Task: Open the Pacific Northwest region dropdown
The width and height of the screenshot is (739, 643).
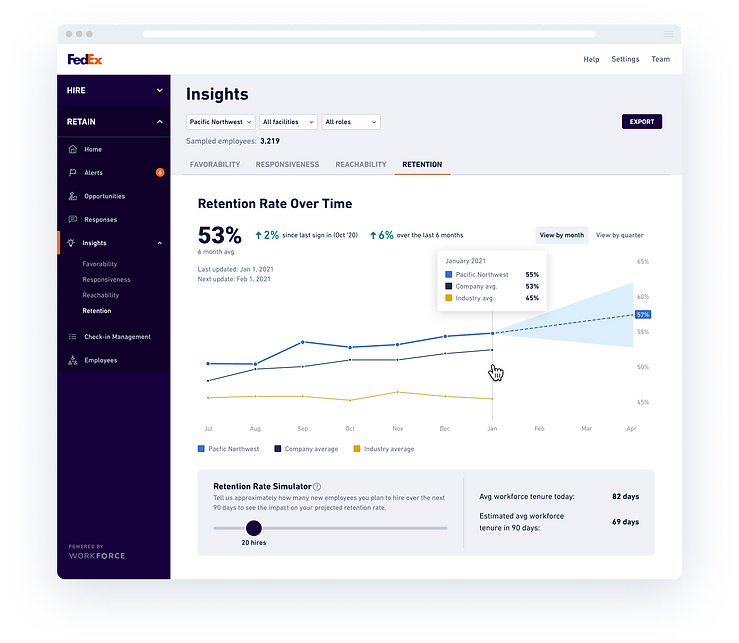Action: [221, 122]
